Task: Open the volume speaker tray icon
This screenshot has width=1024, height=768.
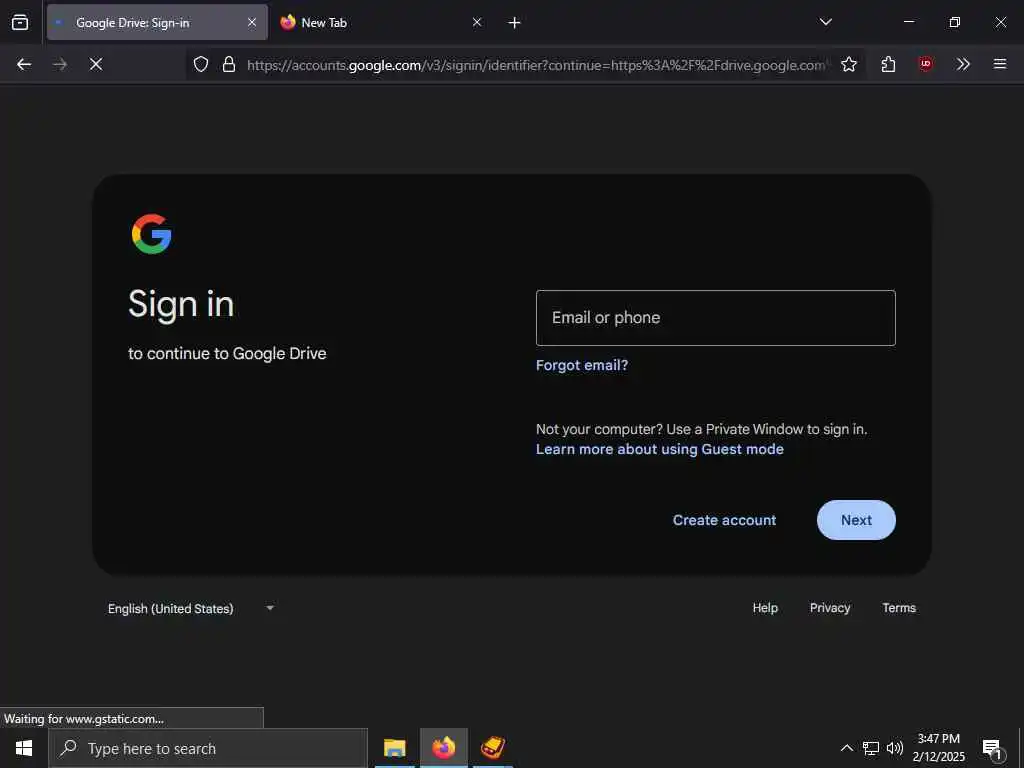Action: tap(895, 748)
